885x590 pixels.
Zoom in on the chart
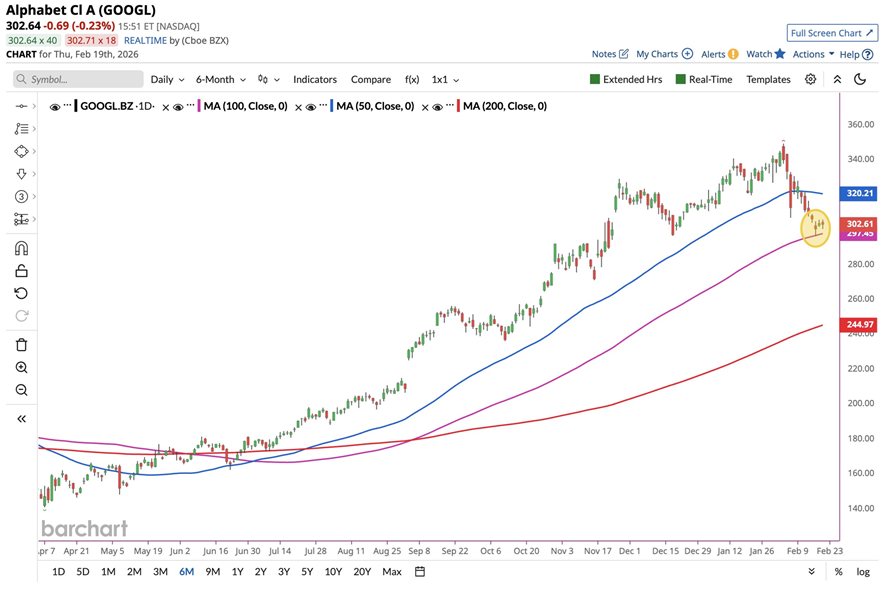[21, 368]
